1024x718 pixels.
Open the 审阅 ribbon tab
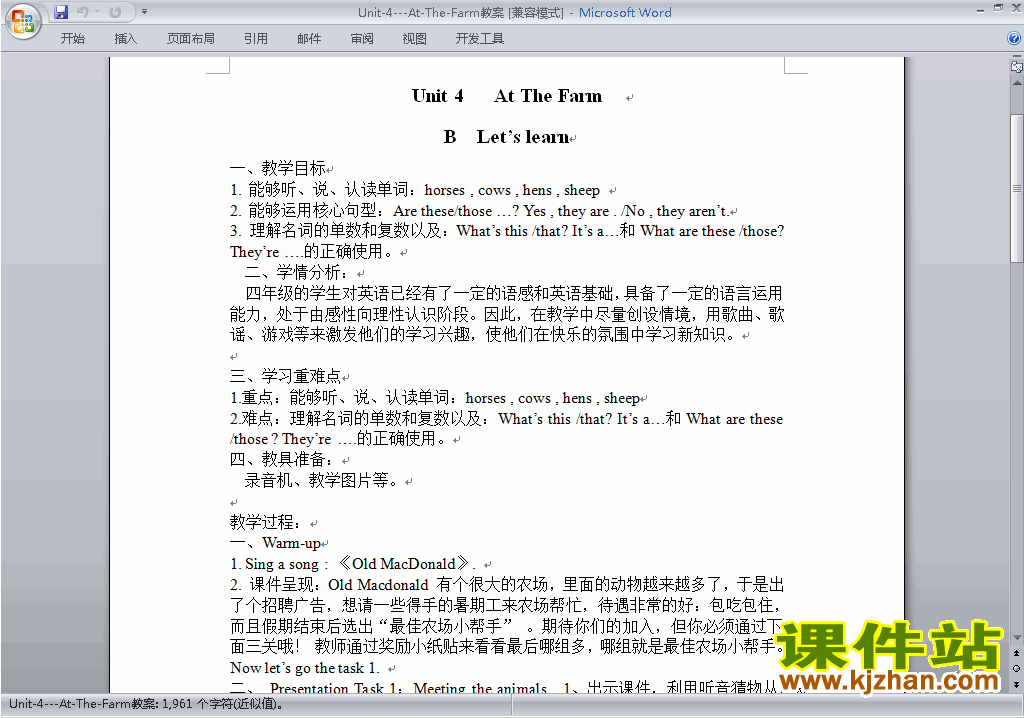[x=362, y=39]
